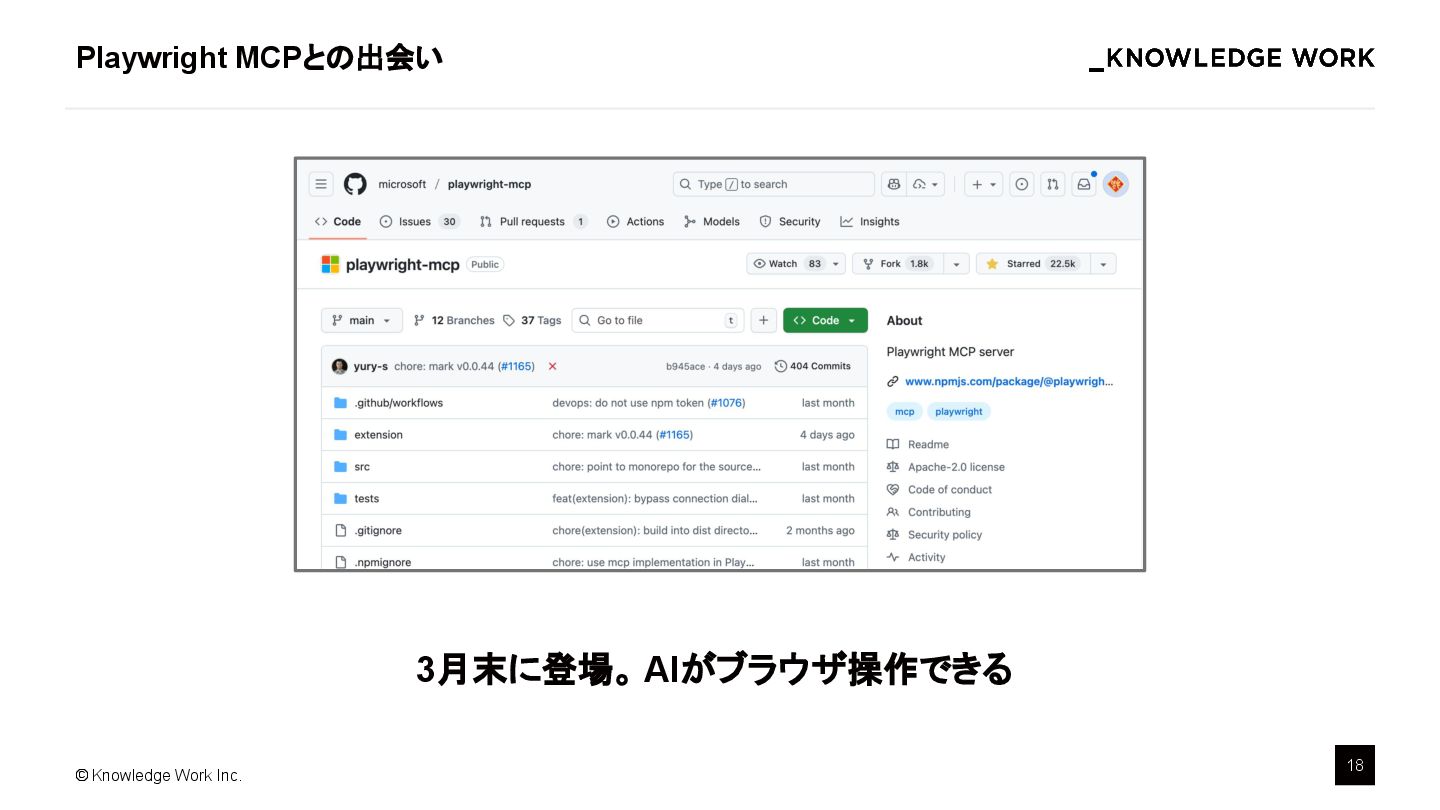Expand the Starred lists dropdown arrow
Screen dimensions: 1440x810
(x=1103, y=264)
